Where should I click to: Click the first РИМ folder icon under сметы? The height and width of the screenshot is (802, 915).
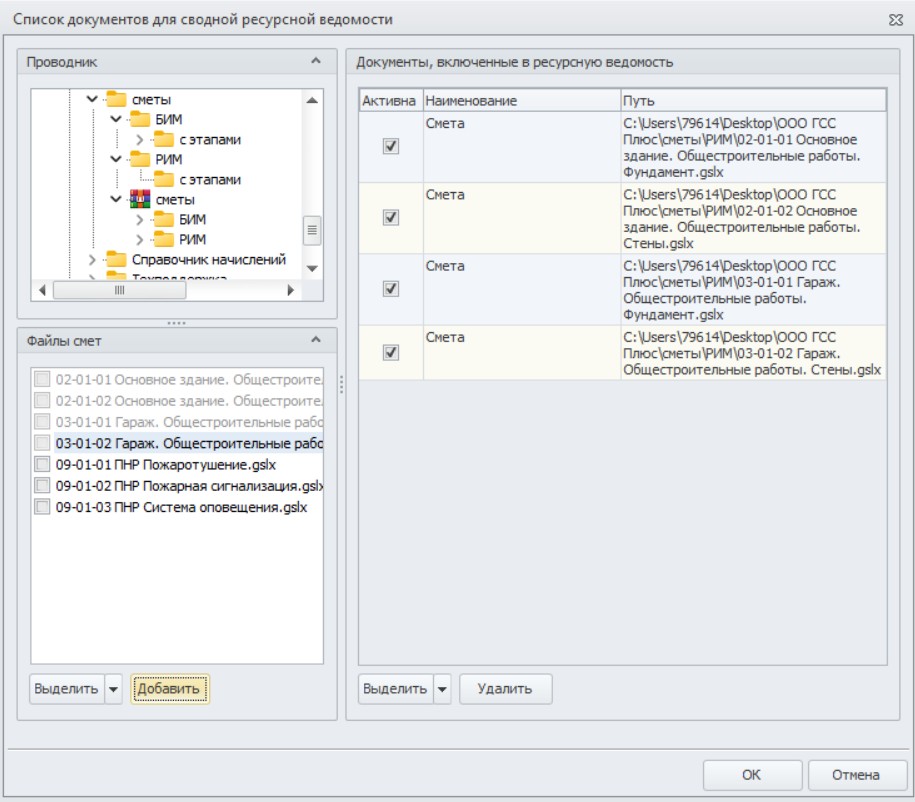139,159
